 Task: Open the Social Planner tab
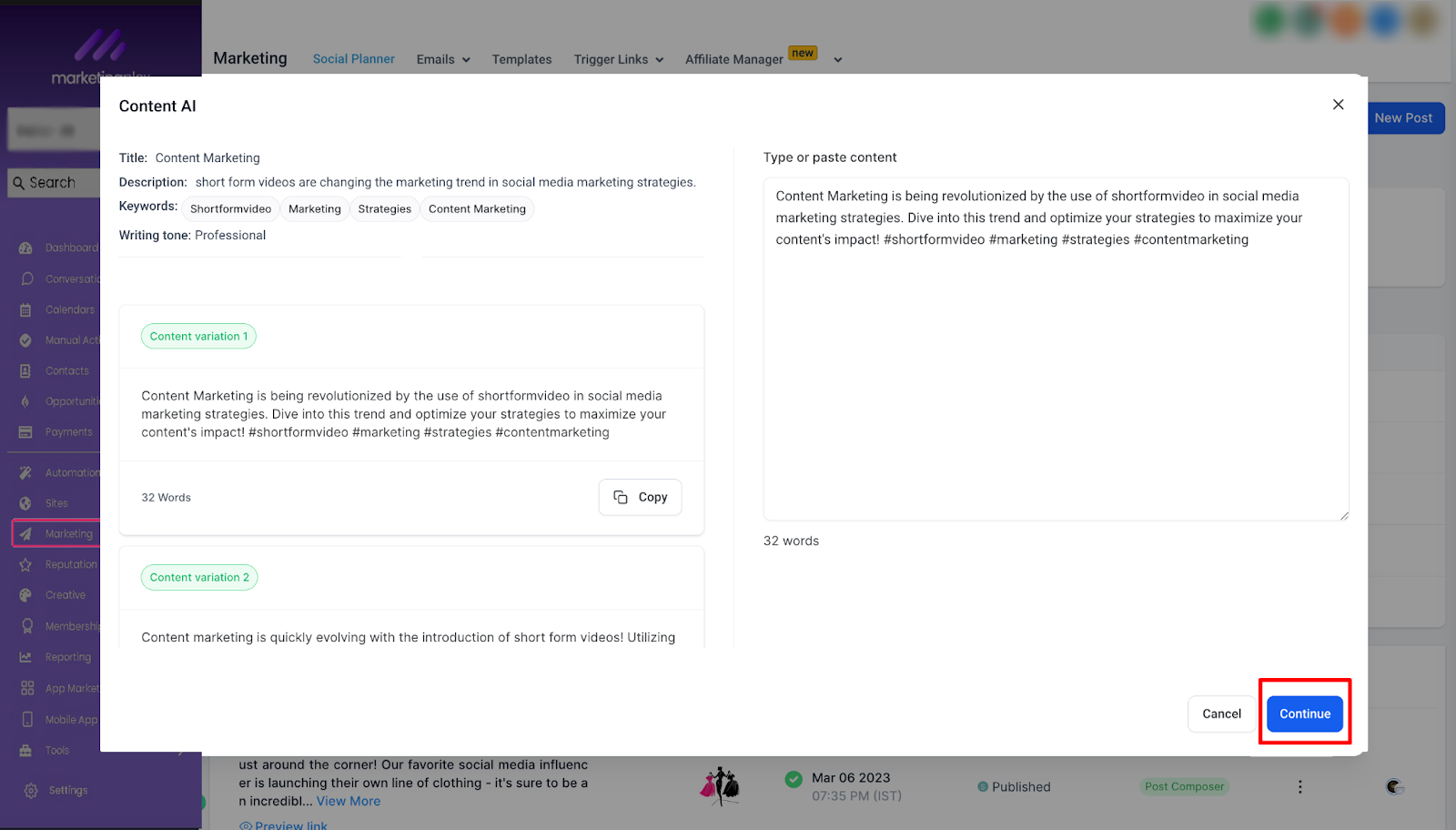pos(354,59)
